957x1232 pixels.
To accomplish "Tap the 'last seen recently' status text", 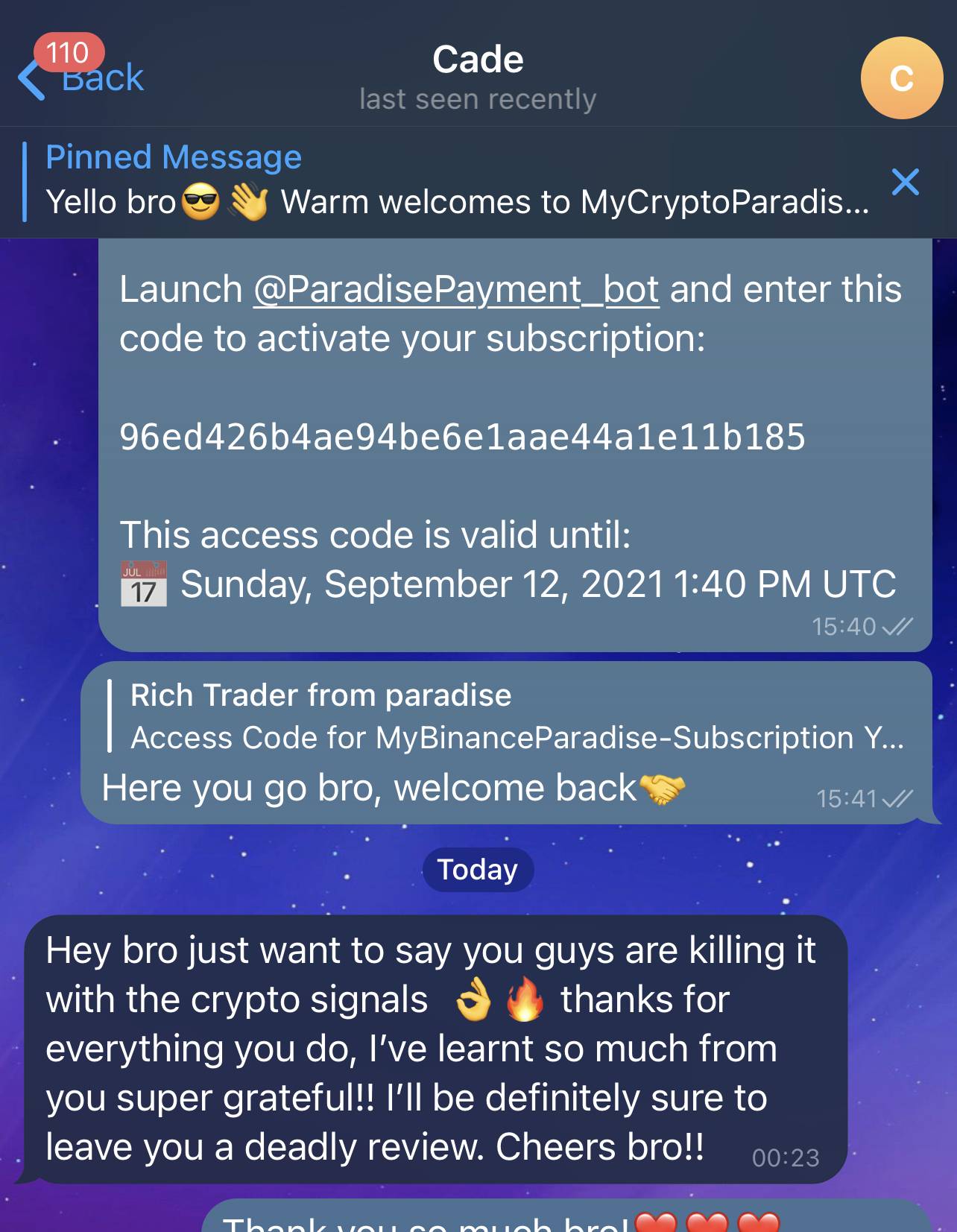I will pos(478,98).
